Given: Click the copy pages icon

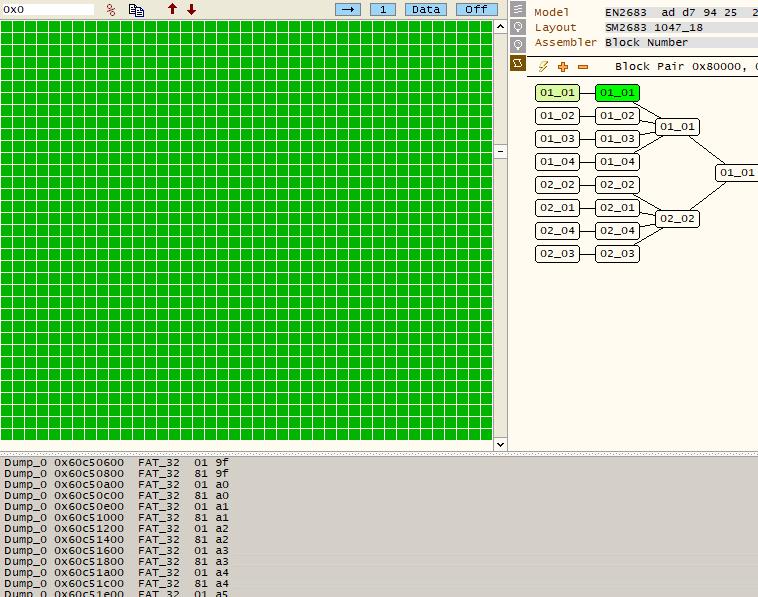Looking at the screenshot, I should [x=136, y=10].
